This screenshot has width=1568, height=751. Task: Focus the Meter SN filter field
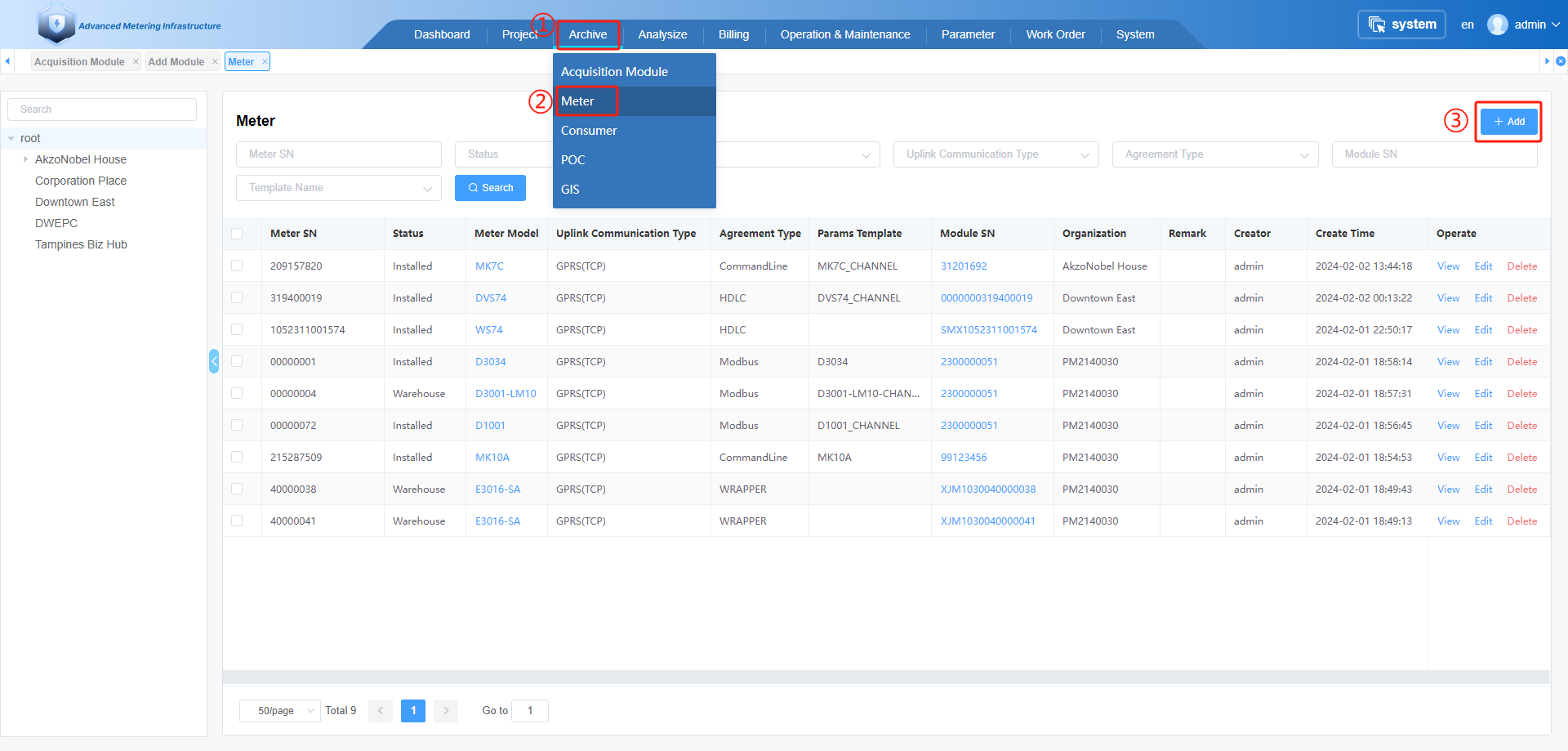click(x=339, y=154)
